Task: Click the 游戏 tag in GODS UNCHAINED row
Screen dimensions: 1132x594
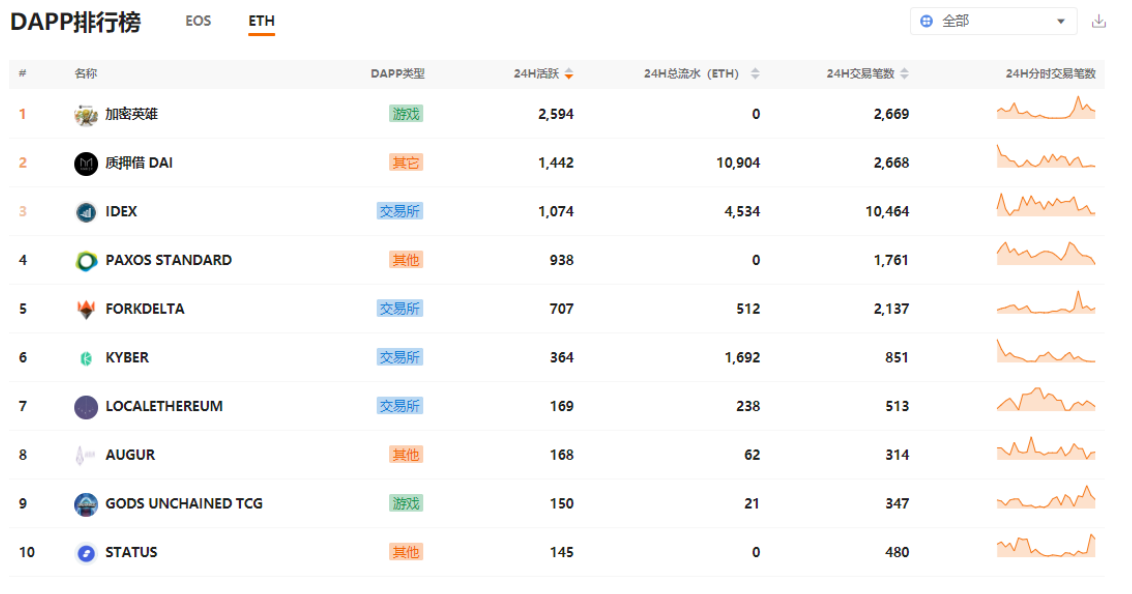Action: click(x=406, y=503)
